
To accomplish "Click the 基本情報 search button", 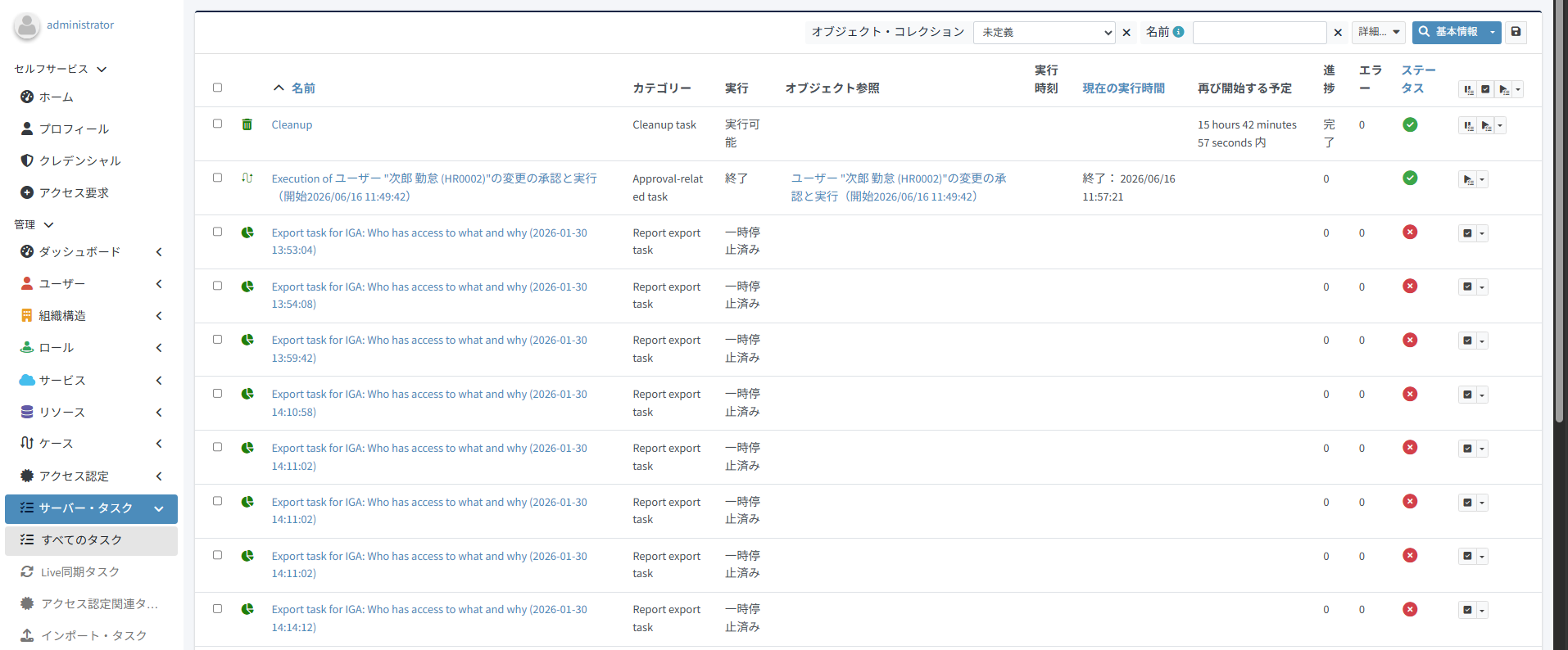I will click(x=1448, y=32).
